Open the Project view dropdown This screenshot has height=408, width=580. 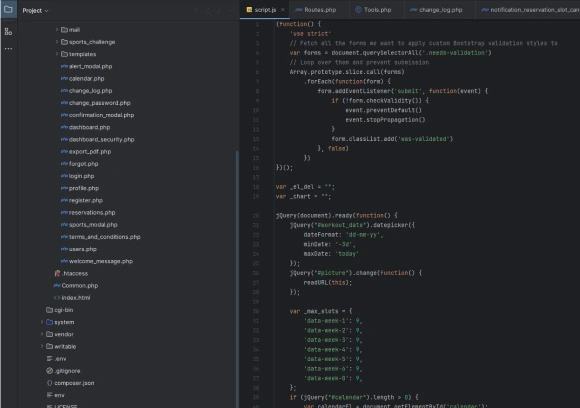click(36, 11)
